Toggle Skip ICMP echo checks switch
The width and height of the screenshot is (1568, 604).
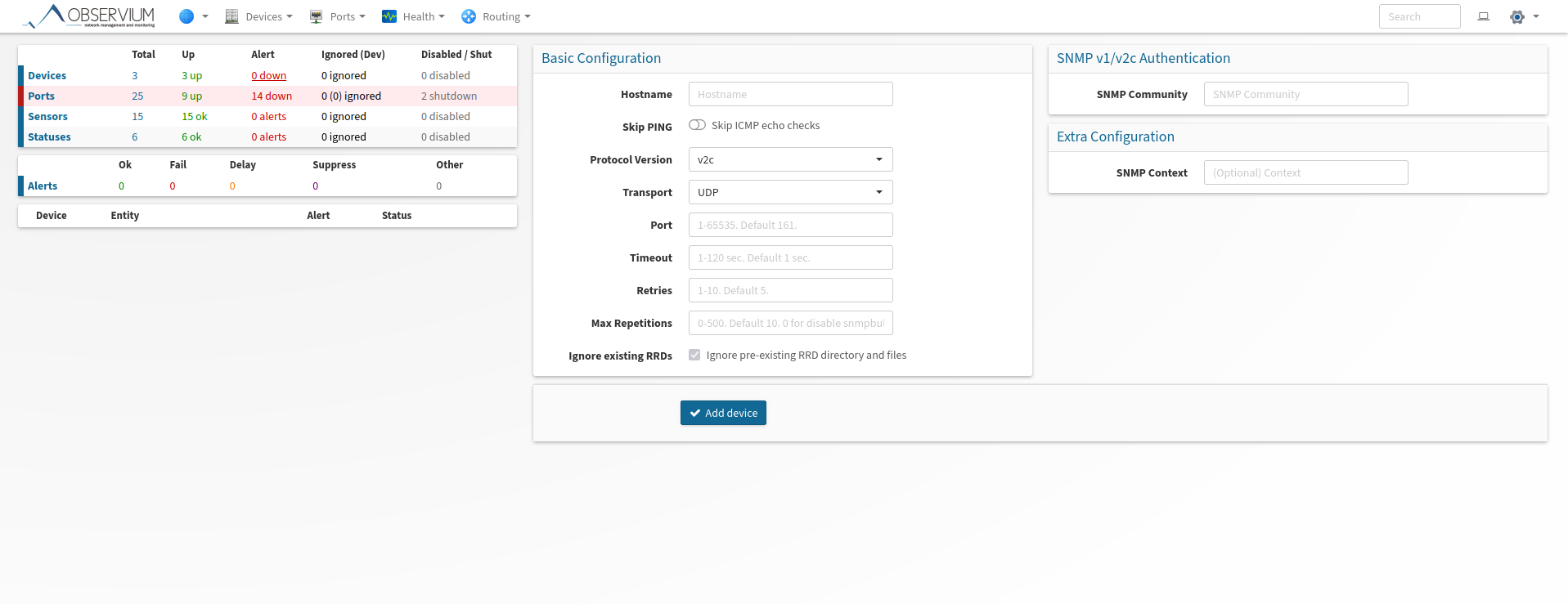[x=697, y=125]
